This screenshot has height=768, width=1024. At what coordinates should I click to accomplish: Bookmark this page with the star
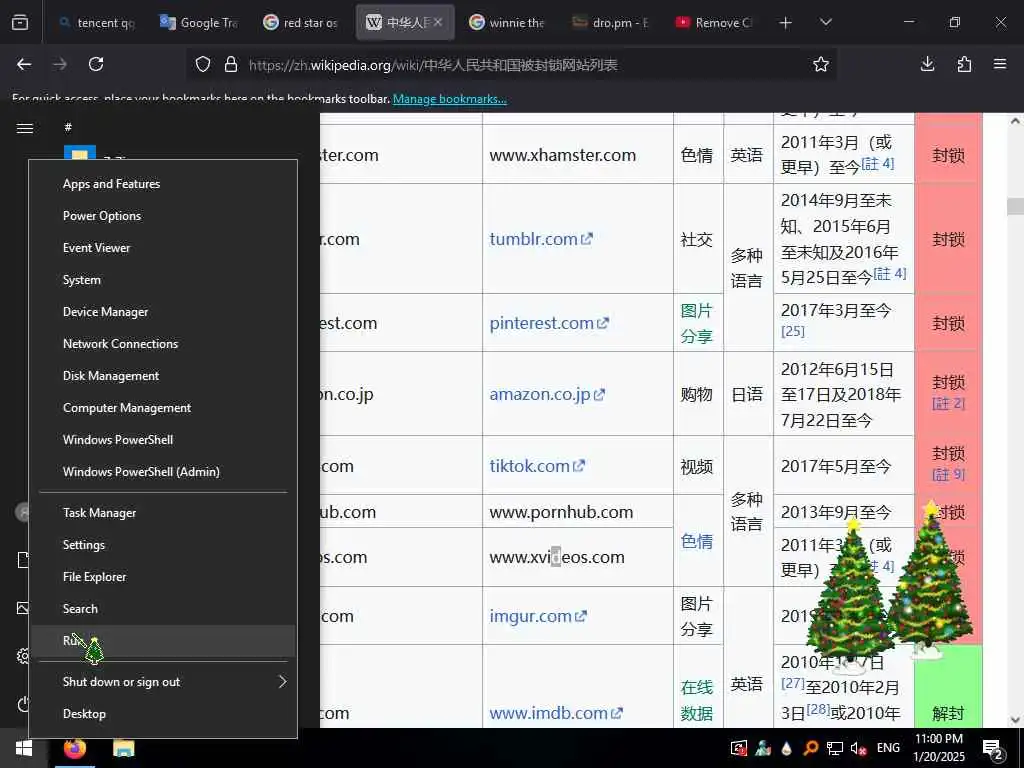(821, 64)
